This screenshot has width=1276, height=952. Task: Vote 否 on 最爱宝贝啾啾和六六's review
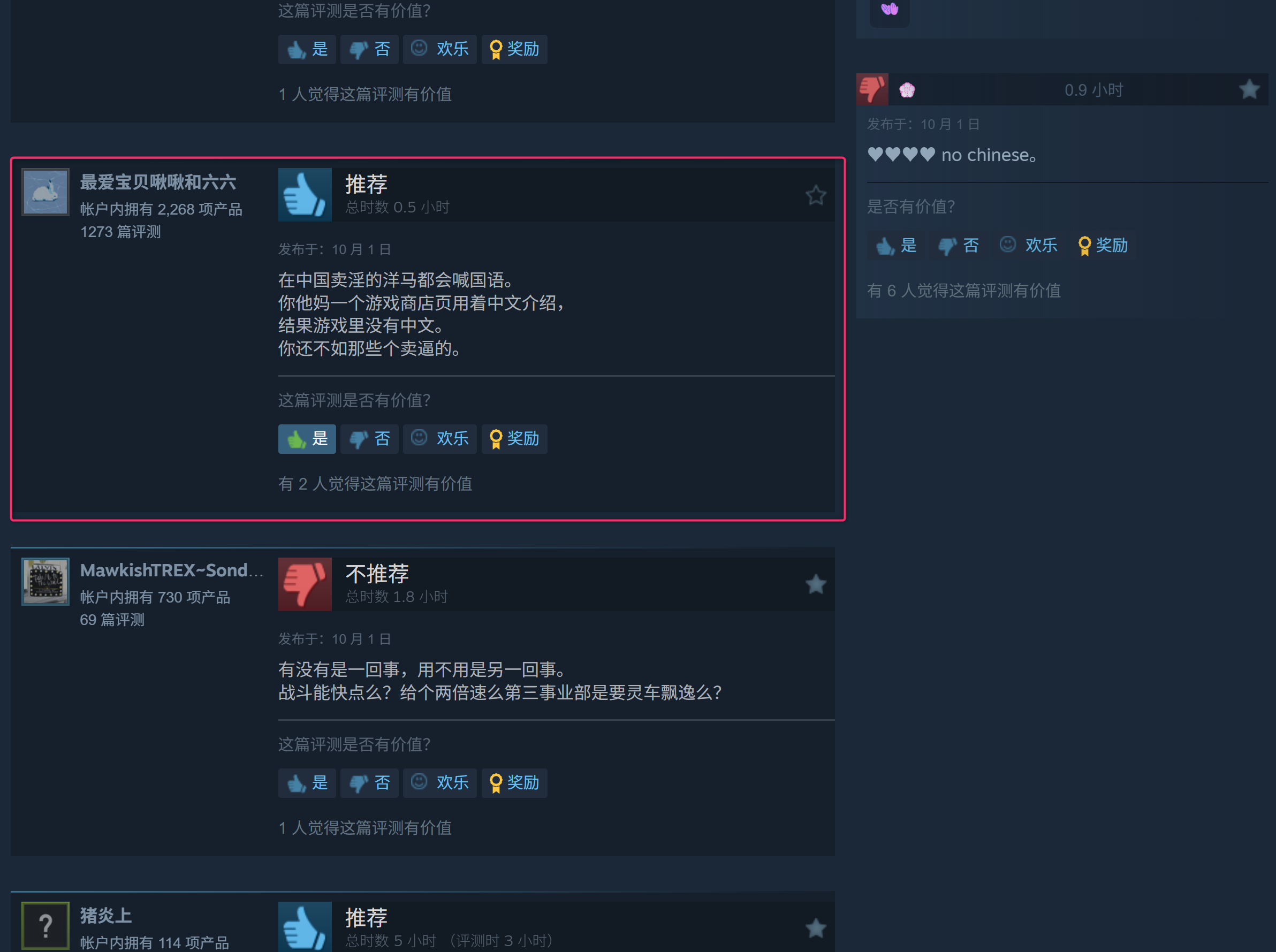click(369, 439)
